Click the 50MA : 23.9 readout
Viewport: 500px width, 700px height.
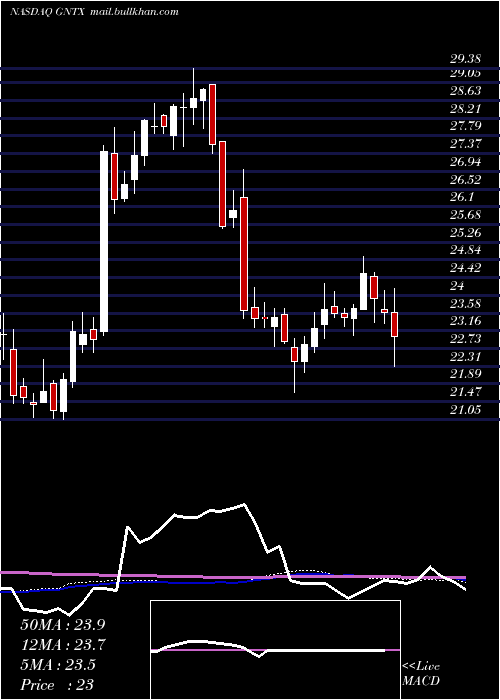[63, 624]
